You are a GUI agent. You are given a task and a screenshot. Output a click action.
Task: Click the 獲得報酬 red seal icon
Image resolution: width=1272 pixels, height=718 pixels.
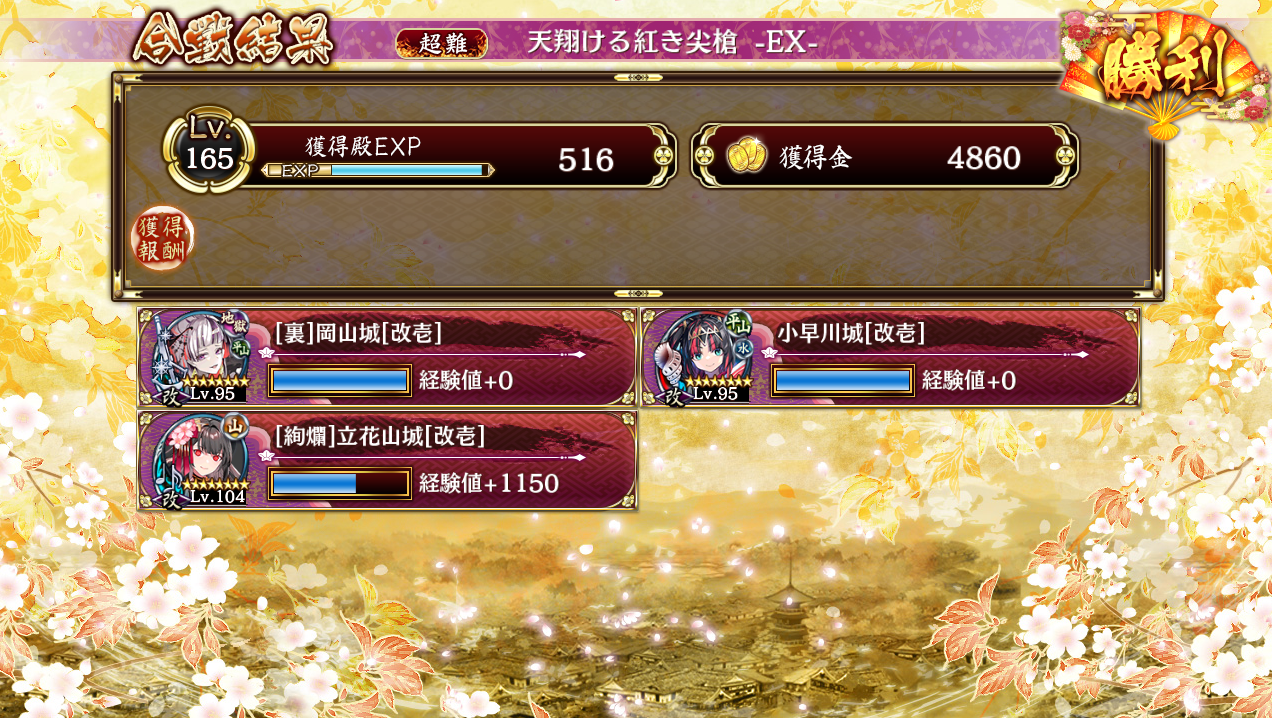click(x=163, y=239)
